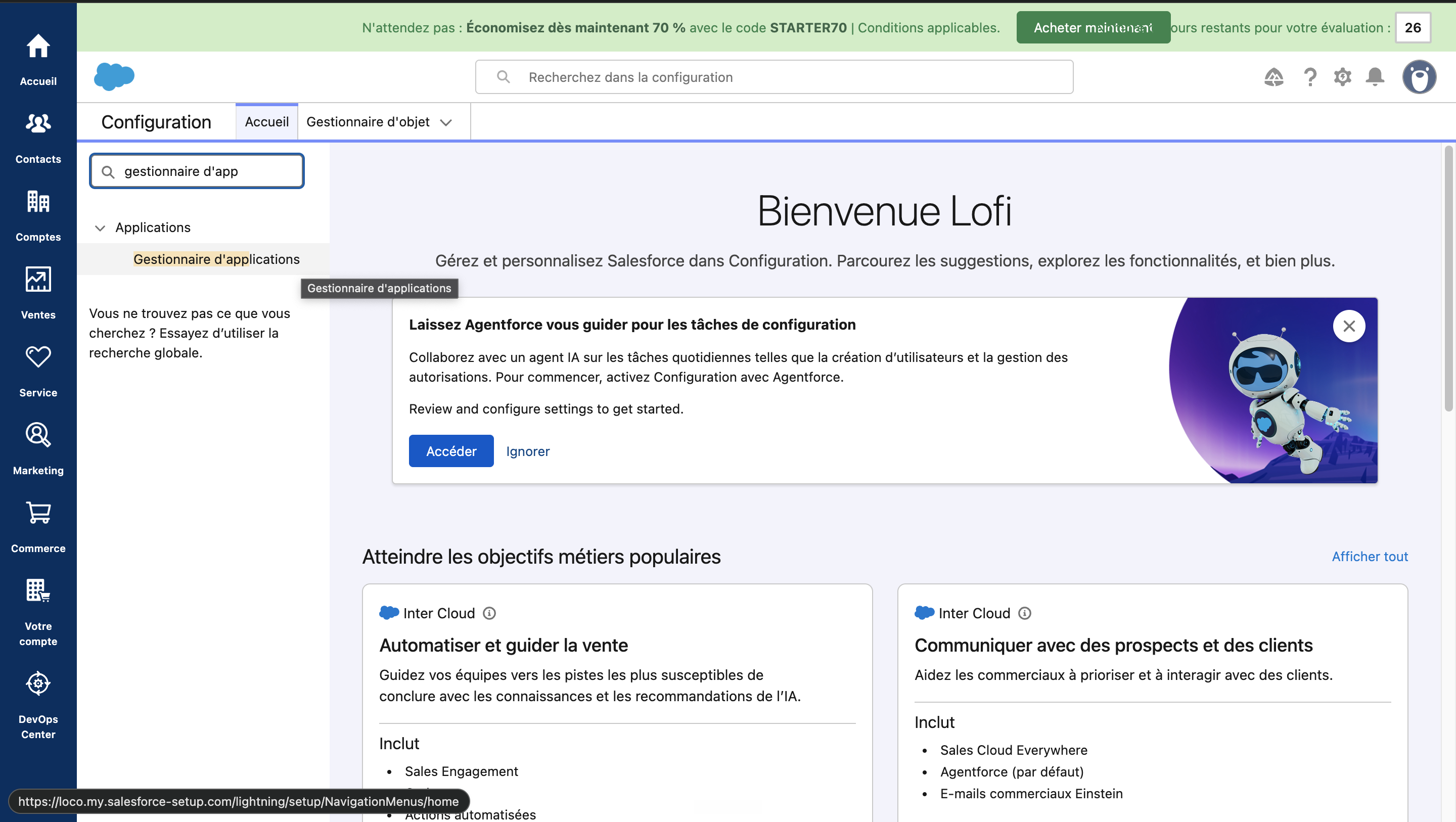The image size is (1456, 822).
Task: Select the Accueil tab in Configuration
Action: pyautogui.click(x=267, y=121)
